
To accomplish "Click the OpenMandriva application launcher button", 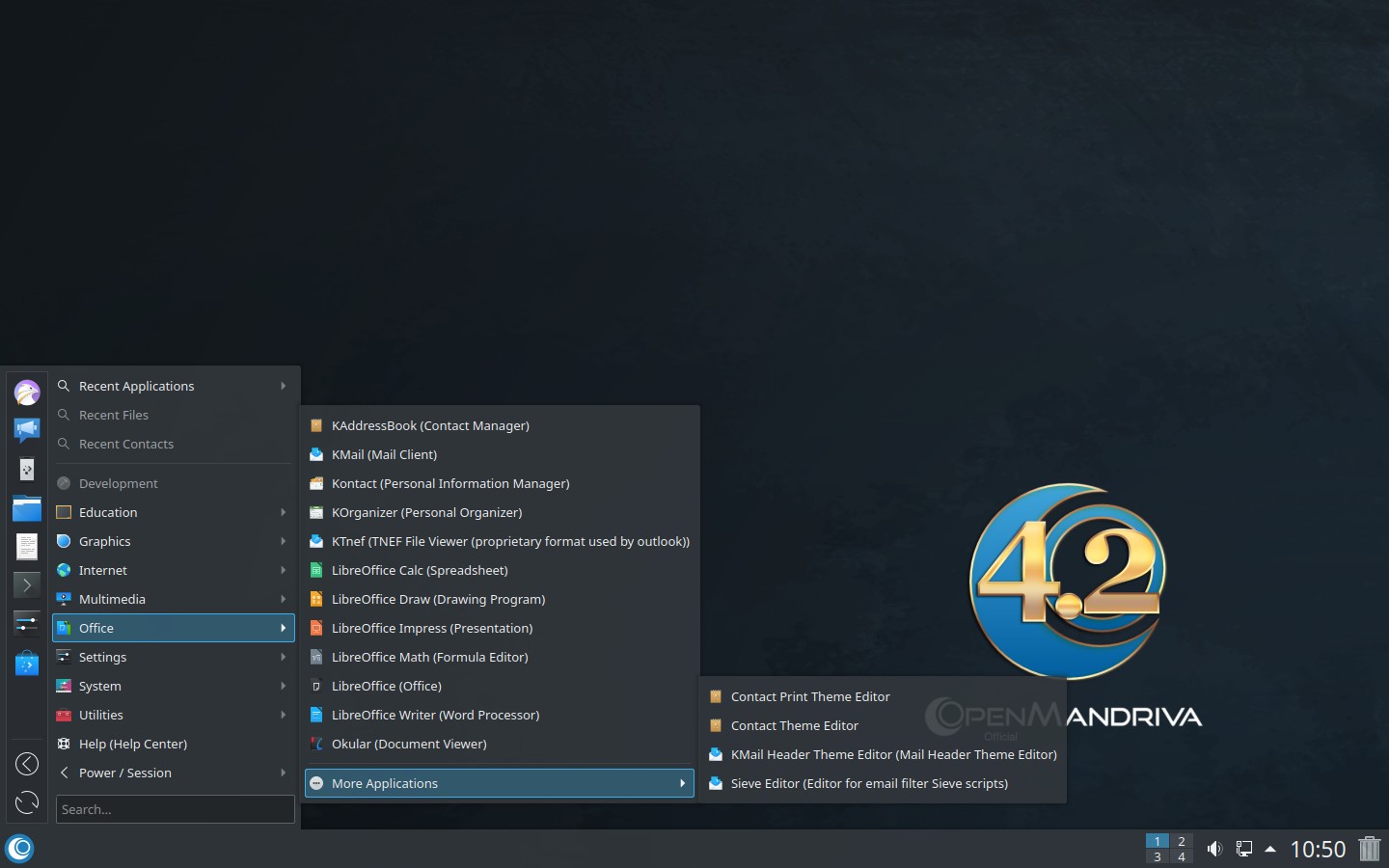I will pos(19,849).
